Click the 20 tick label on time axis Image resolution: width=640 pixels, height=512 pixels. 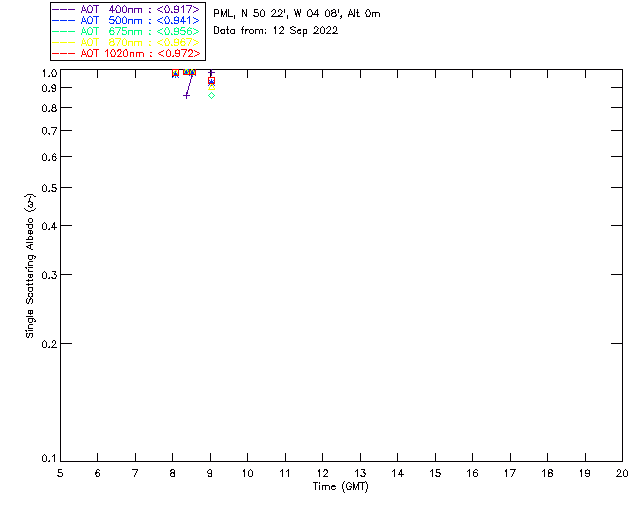[x=622, y=472]
